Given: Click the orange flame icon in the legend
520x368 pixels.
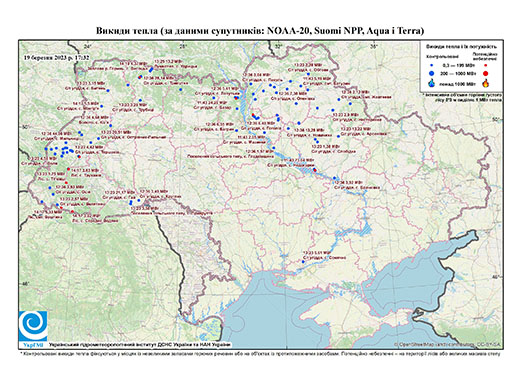Looking at the screenshot, I should (486, 83).
